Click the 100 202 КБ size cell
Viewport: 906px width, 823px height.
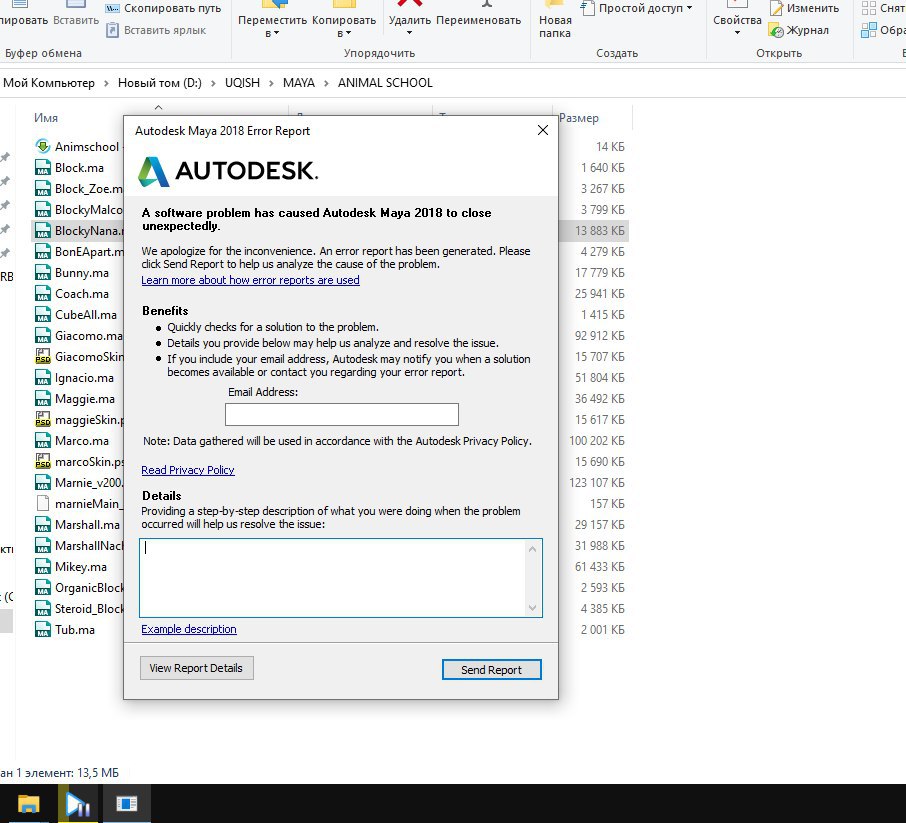pos(597,440)
